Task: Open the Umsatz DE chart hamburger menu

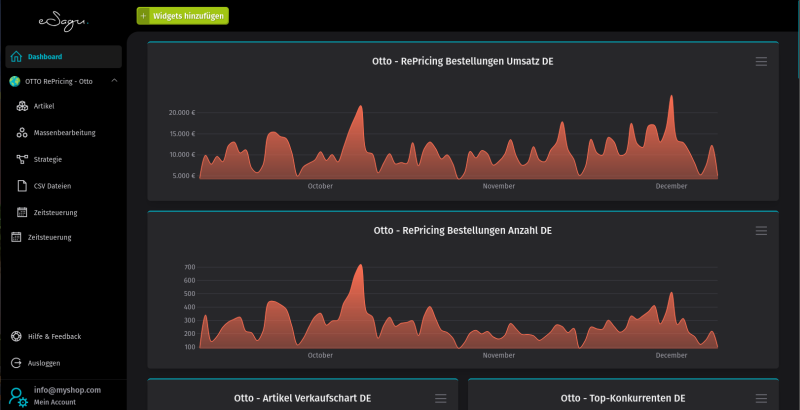Action: click(761, 62)
